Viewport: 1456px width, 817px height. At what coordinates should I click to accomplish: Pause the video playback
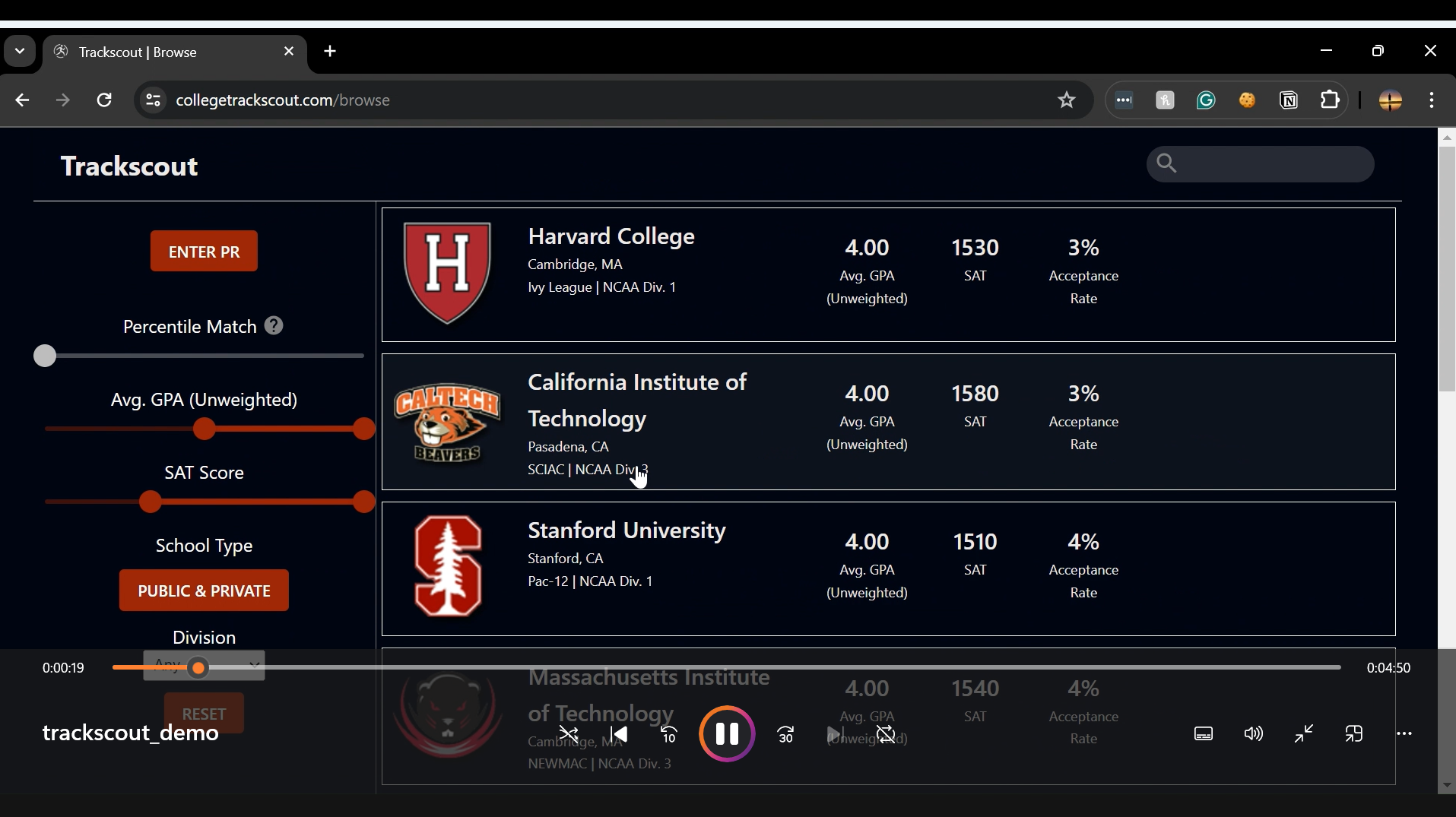pyautogui.click(x=727, y=733)
